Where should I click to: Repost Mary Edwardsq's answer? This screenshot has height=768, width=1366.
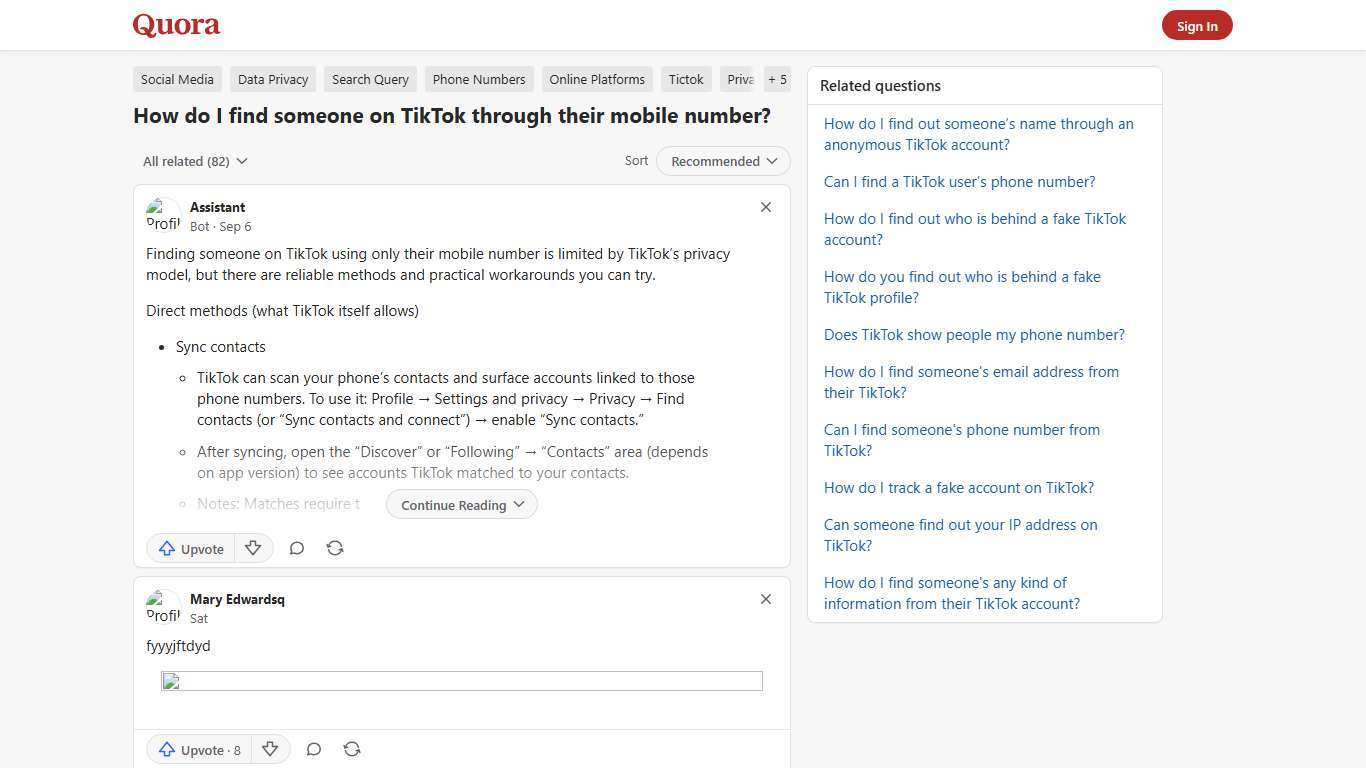pos(352,749)
